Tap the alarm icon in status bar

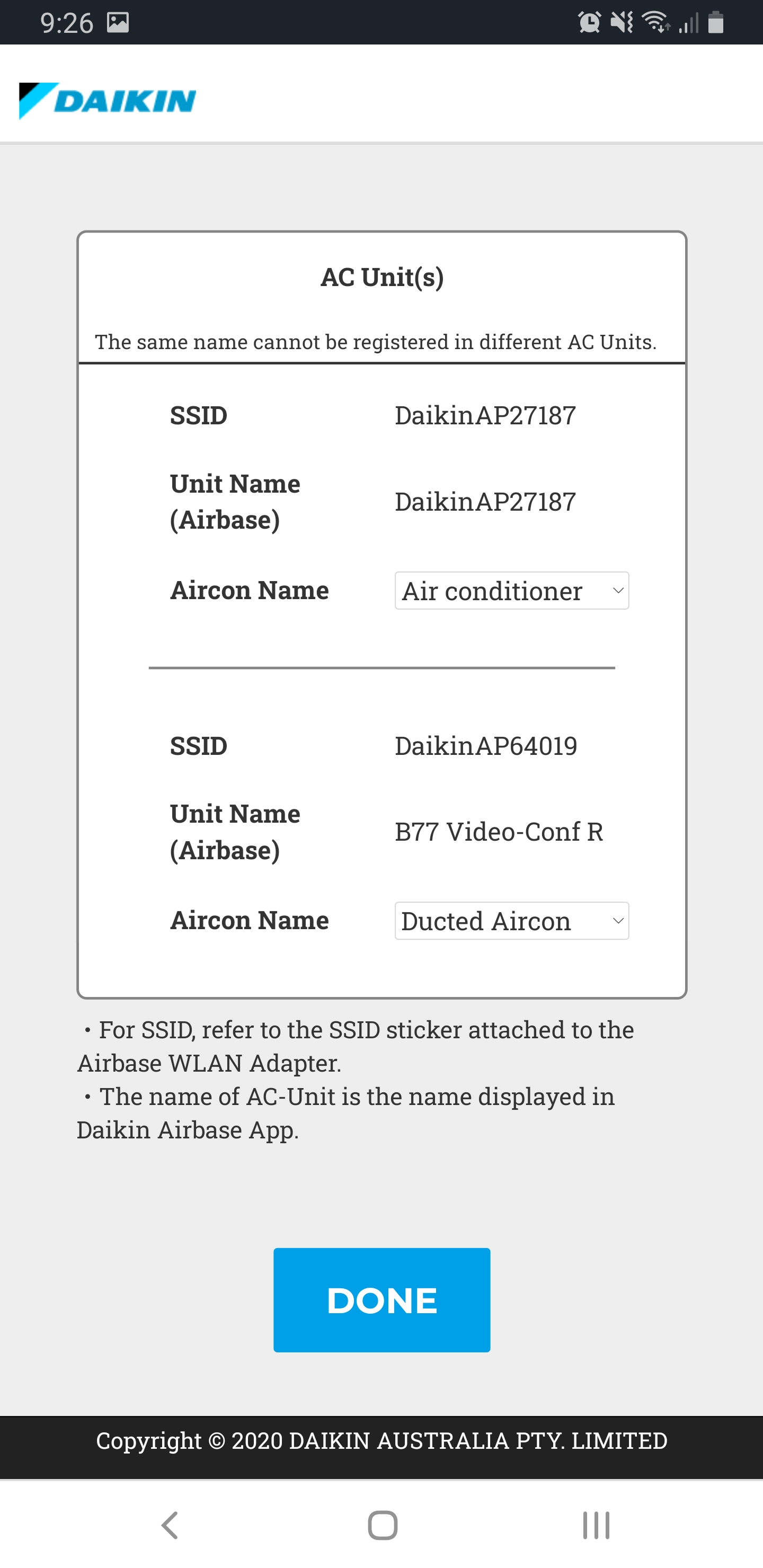[589, 23]
